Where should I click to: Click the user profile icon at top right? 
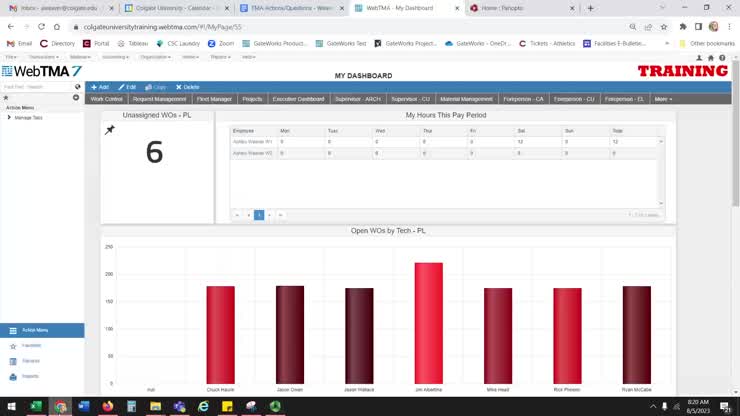pos(699,58)
